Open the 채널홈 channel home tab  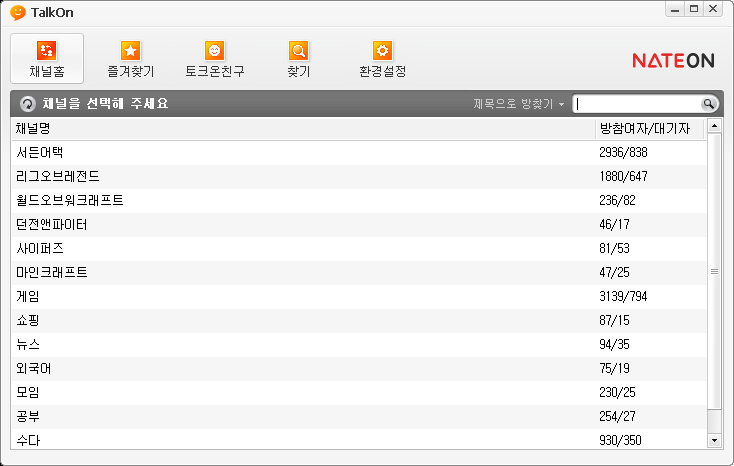[x=47, y=59]
